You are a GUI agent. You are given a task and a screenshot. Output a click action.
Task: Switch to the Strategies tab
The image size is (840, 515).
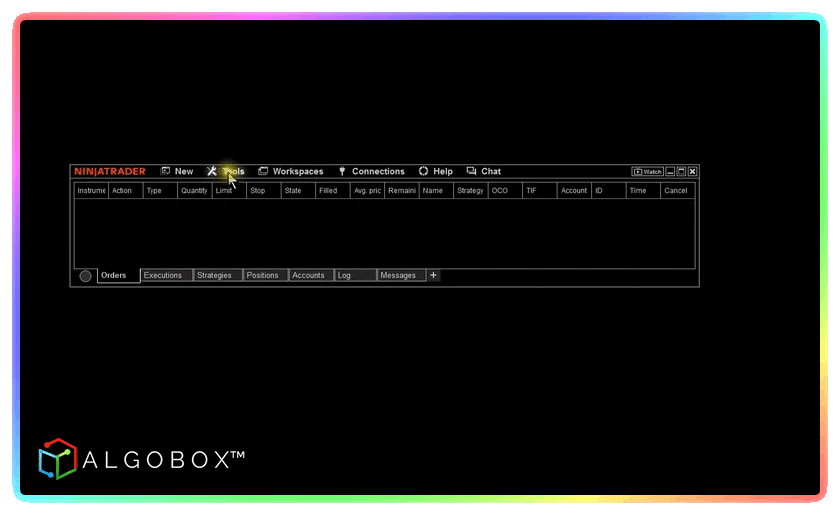(215, 276)
